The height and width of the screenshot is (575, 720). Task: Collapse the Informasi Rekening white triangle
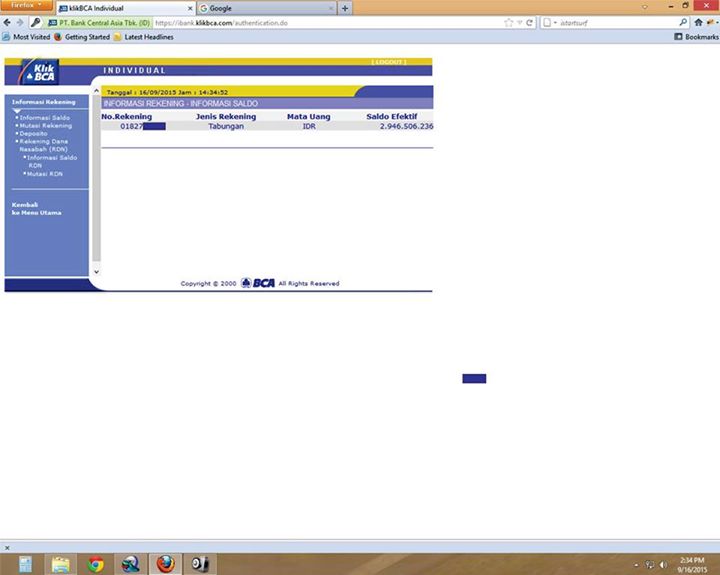click(17, 111)
